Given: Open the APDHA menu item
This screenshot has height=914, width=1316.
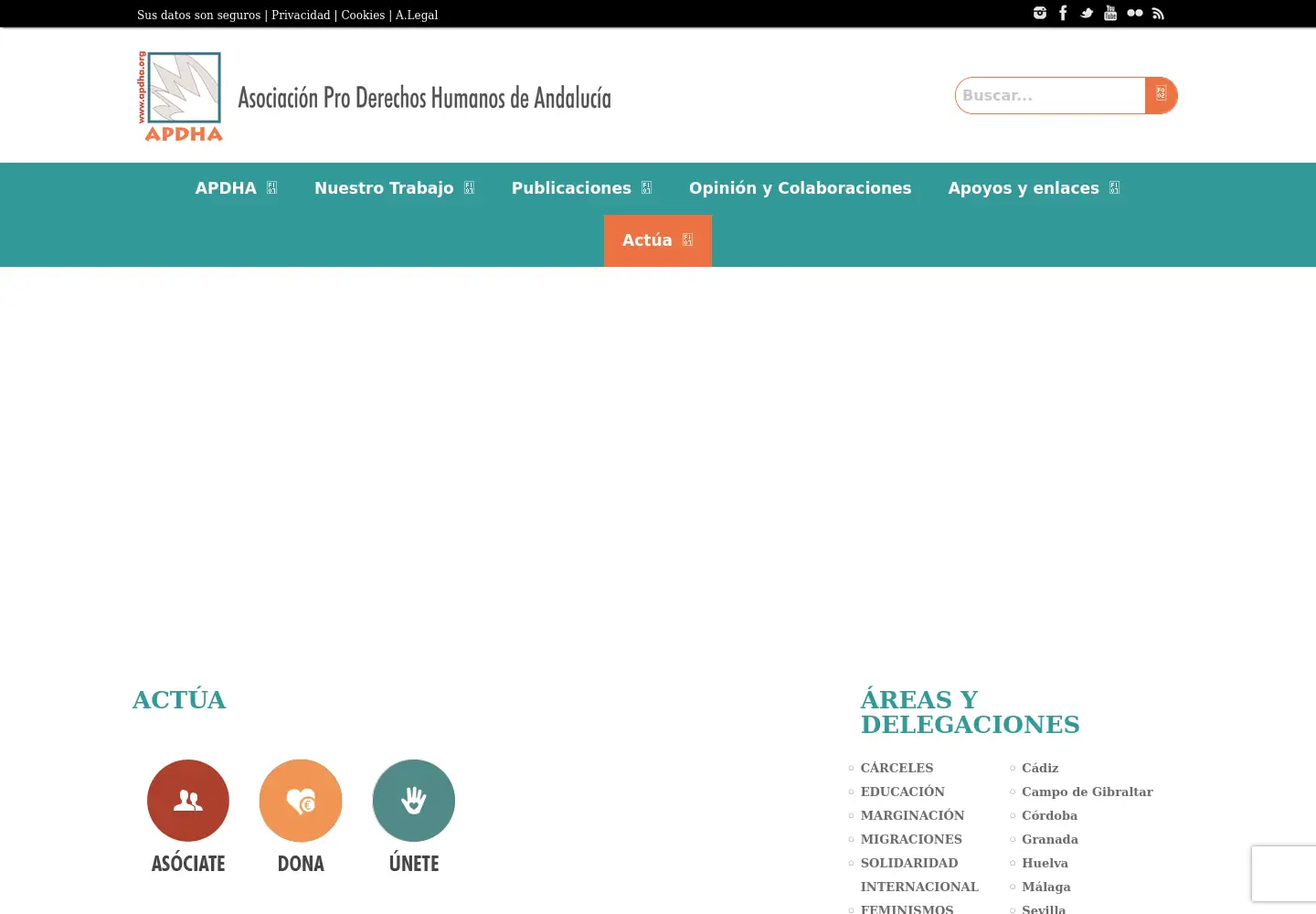Looking at the screenshot, I should [x=226, y=187].
